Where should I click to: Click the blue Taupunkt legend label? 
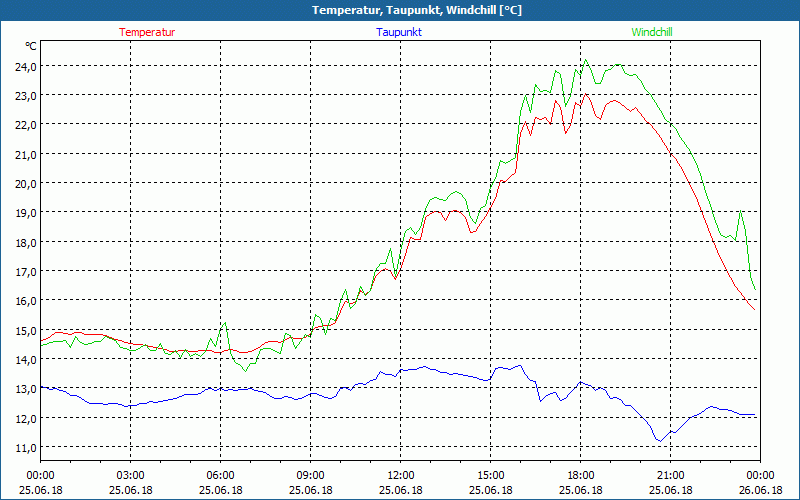tap(399, 32)
